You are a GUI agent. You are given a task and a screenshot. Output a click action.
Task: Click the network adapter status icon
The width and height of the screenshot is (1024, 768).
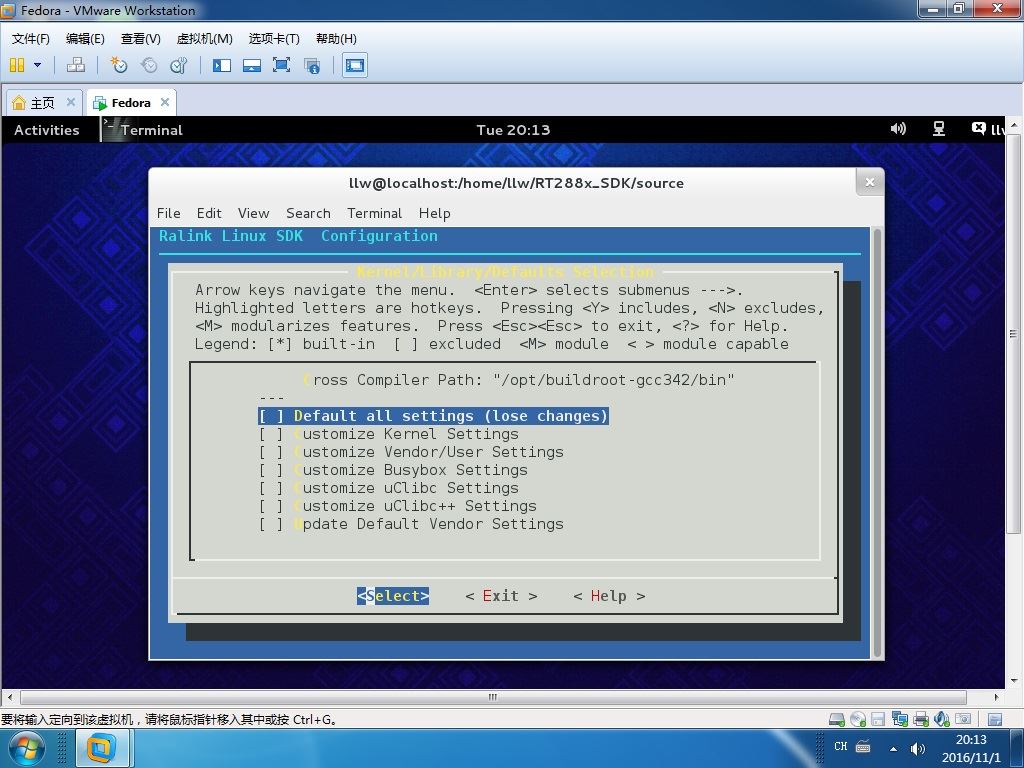click(x=899, y=719)
